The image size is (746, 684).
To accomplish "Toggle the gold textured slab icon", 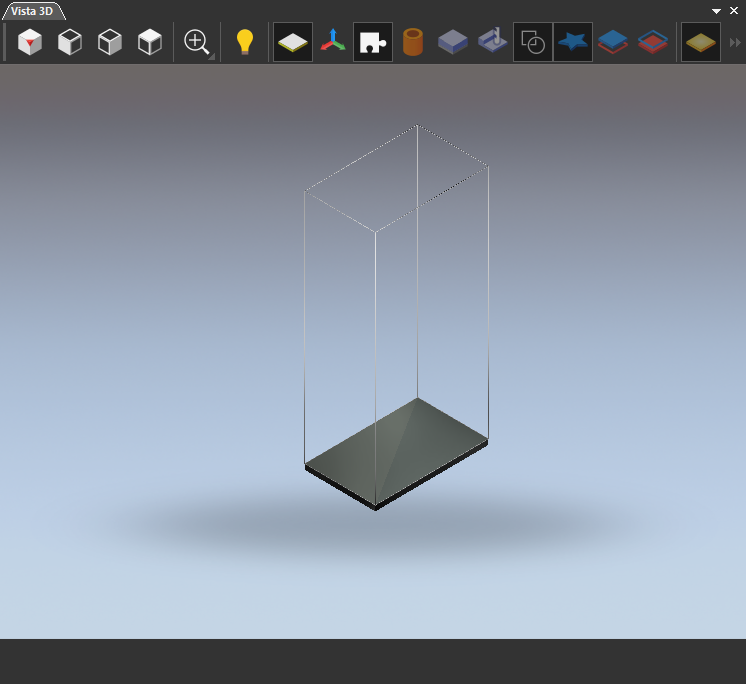I will point(701,42).
